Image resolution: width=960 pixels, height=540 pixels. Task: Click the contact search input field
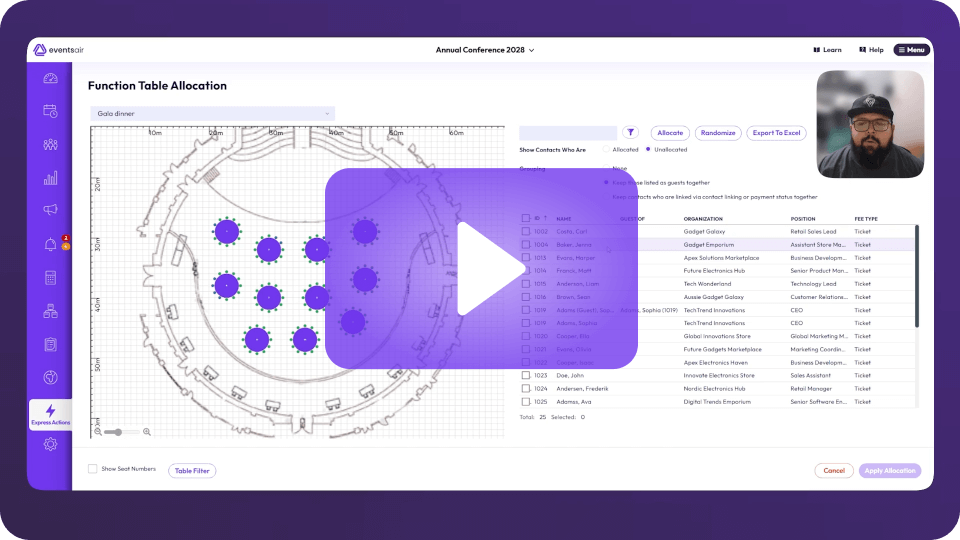point(568,133)
